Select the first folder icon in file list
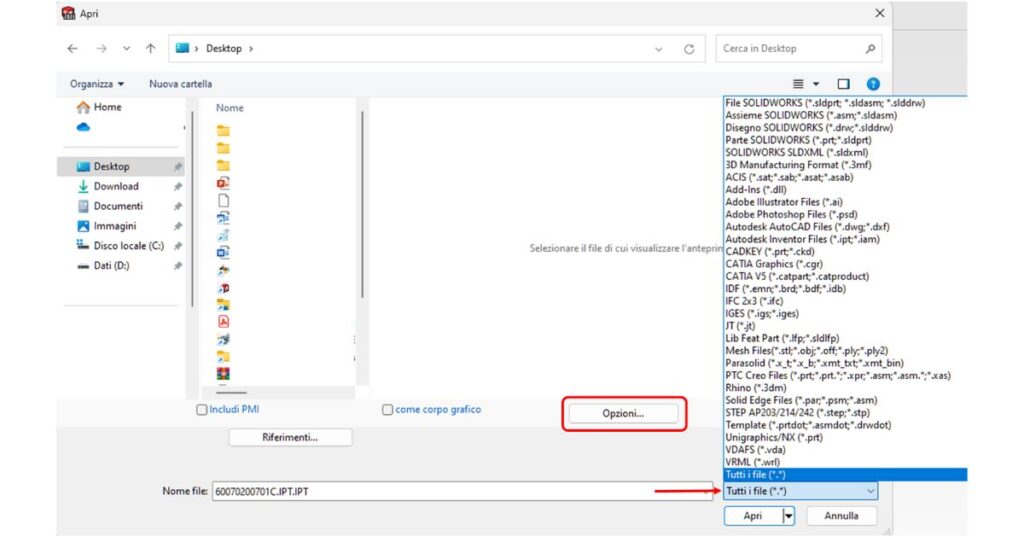This screenshot has height=536, width=1024. tap(223, 131)
